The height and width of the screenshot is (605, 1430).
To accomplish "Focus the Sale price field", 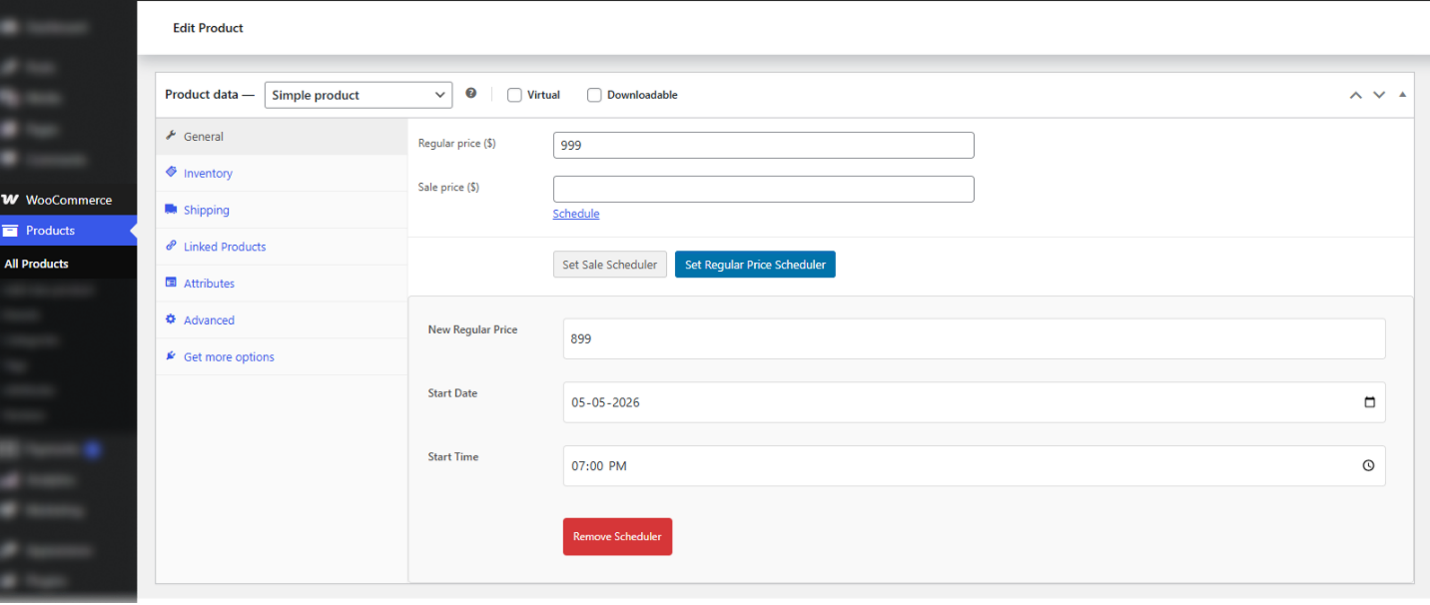I will coord(763,189).
